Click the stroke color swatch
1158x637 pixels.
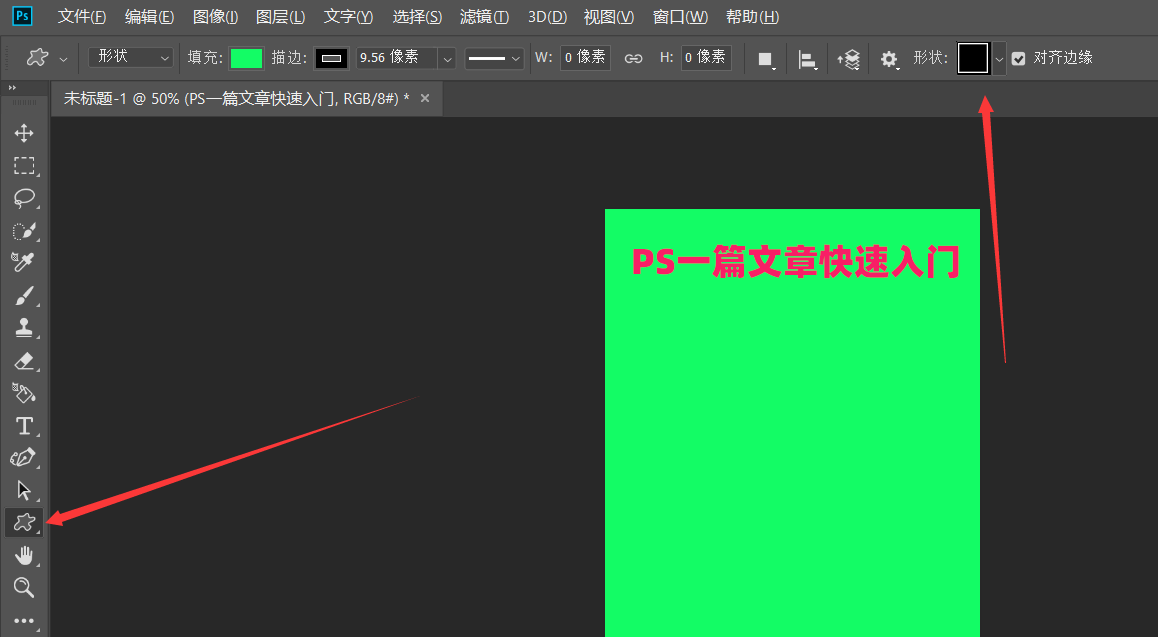point(331,58)
